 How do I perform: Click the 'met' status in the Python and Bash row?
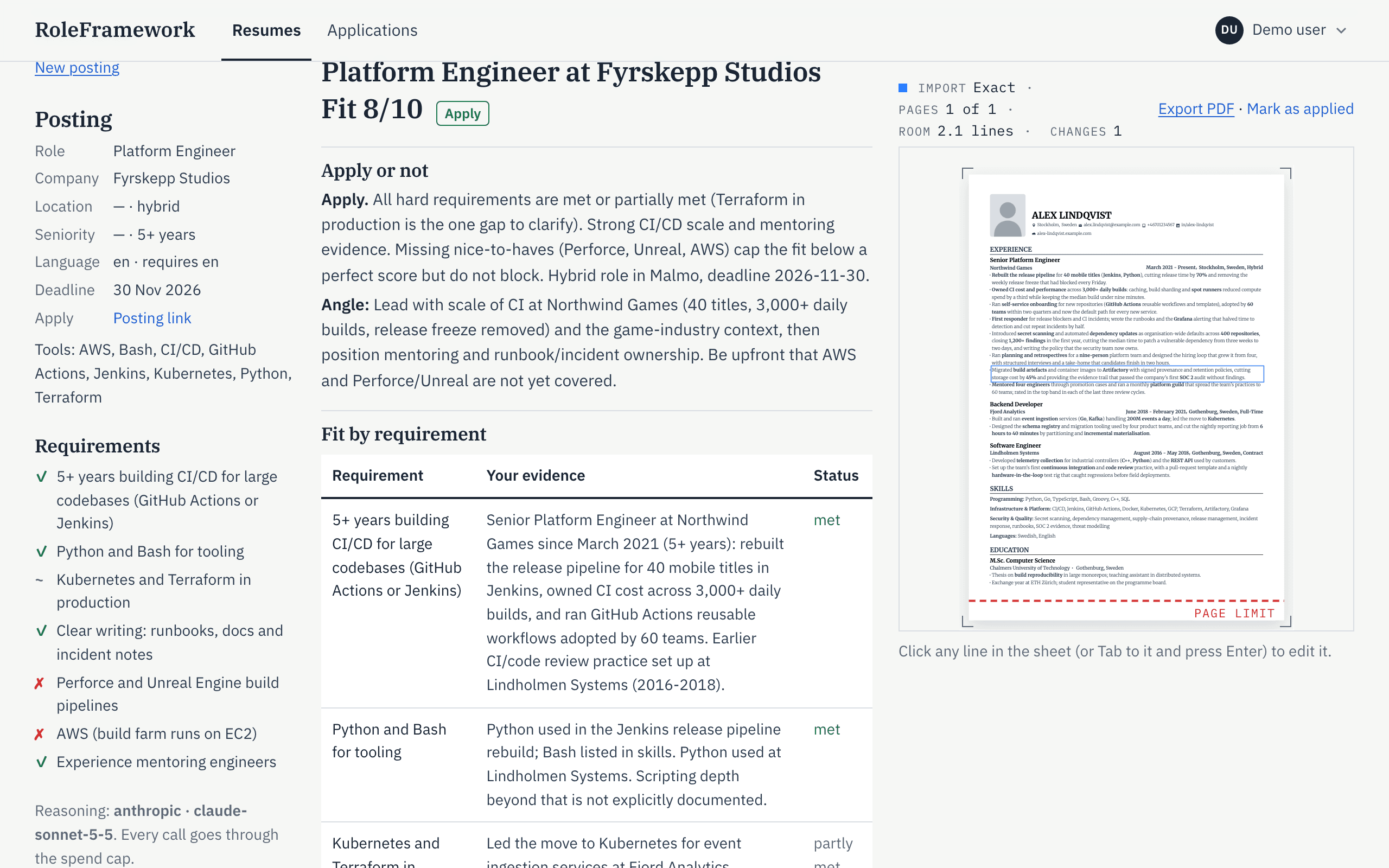tap(826, 729)
